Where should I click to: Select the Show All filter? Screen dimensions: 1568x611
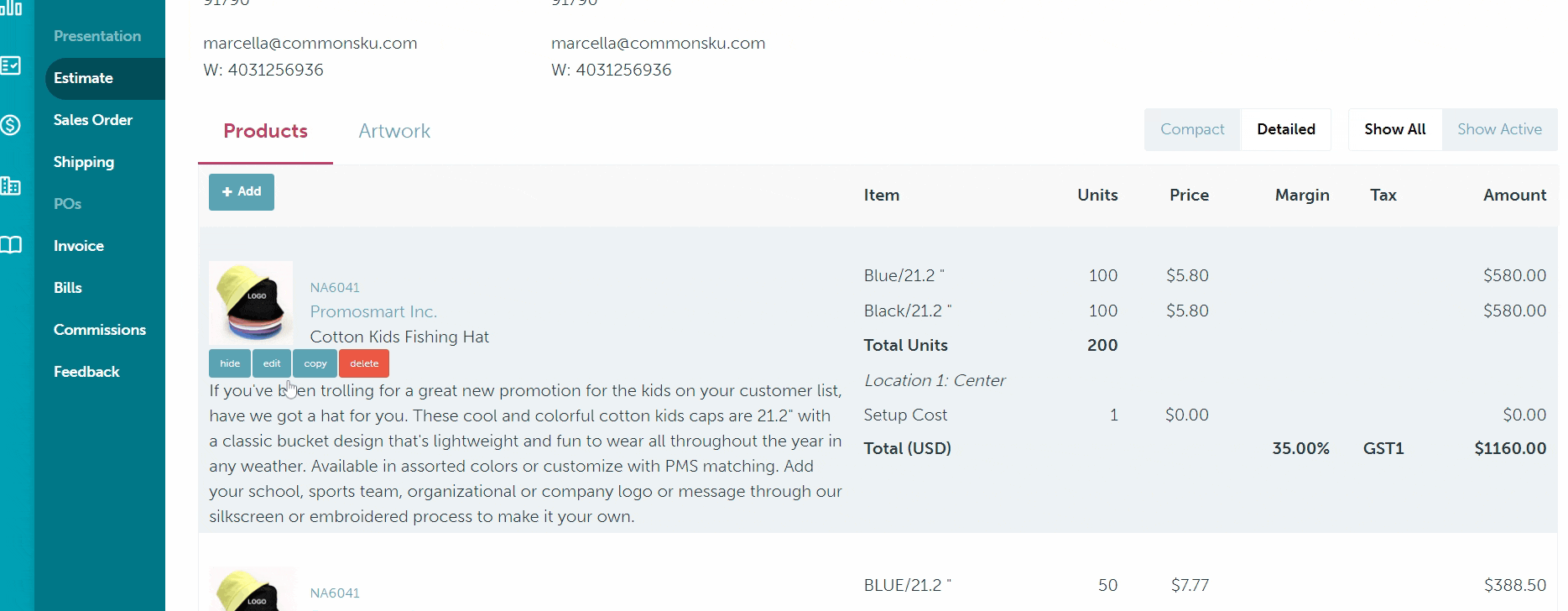[x=1394, y=129]
